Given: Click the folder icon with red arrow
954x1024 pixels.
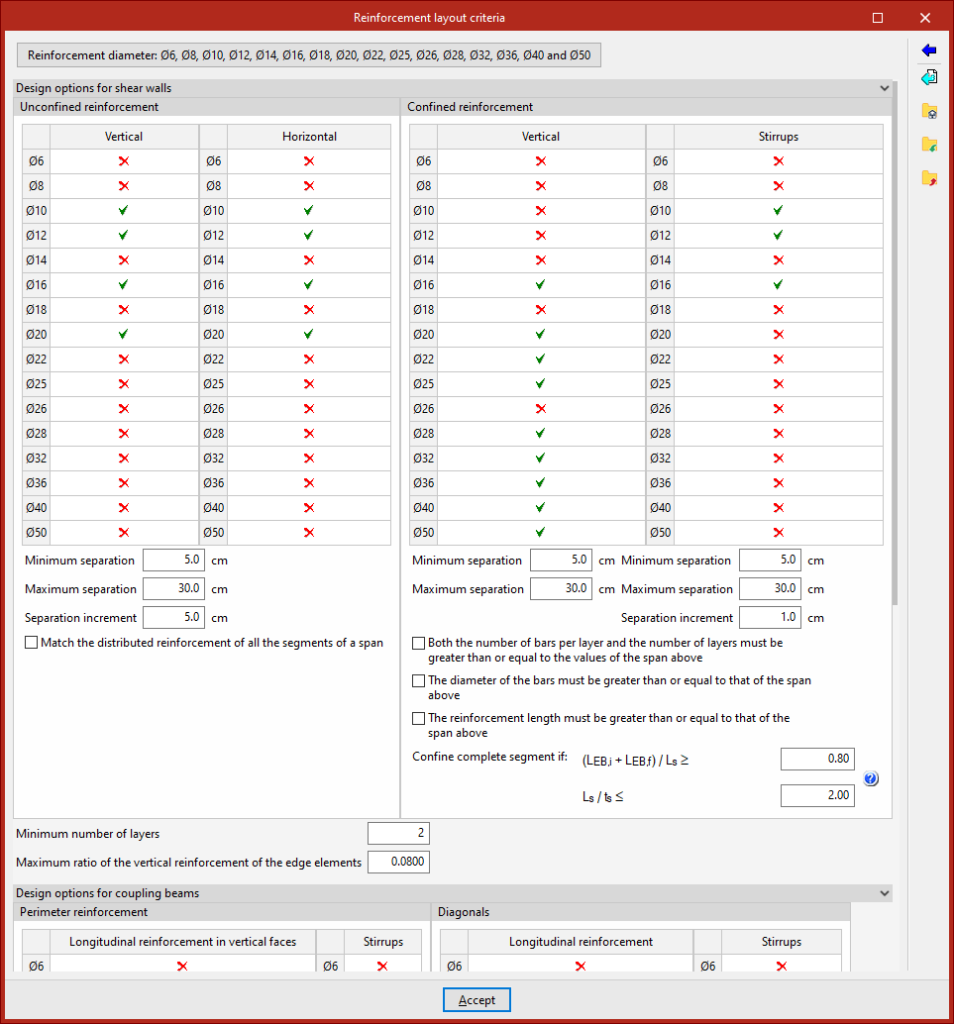Looking at the screenshot, I should coord(929,178).
